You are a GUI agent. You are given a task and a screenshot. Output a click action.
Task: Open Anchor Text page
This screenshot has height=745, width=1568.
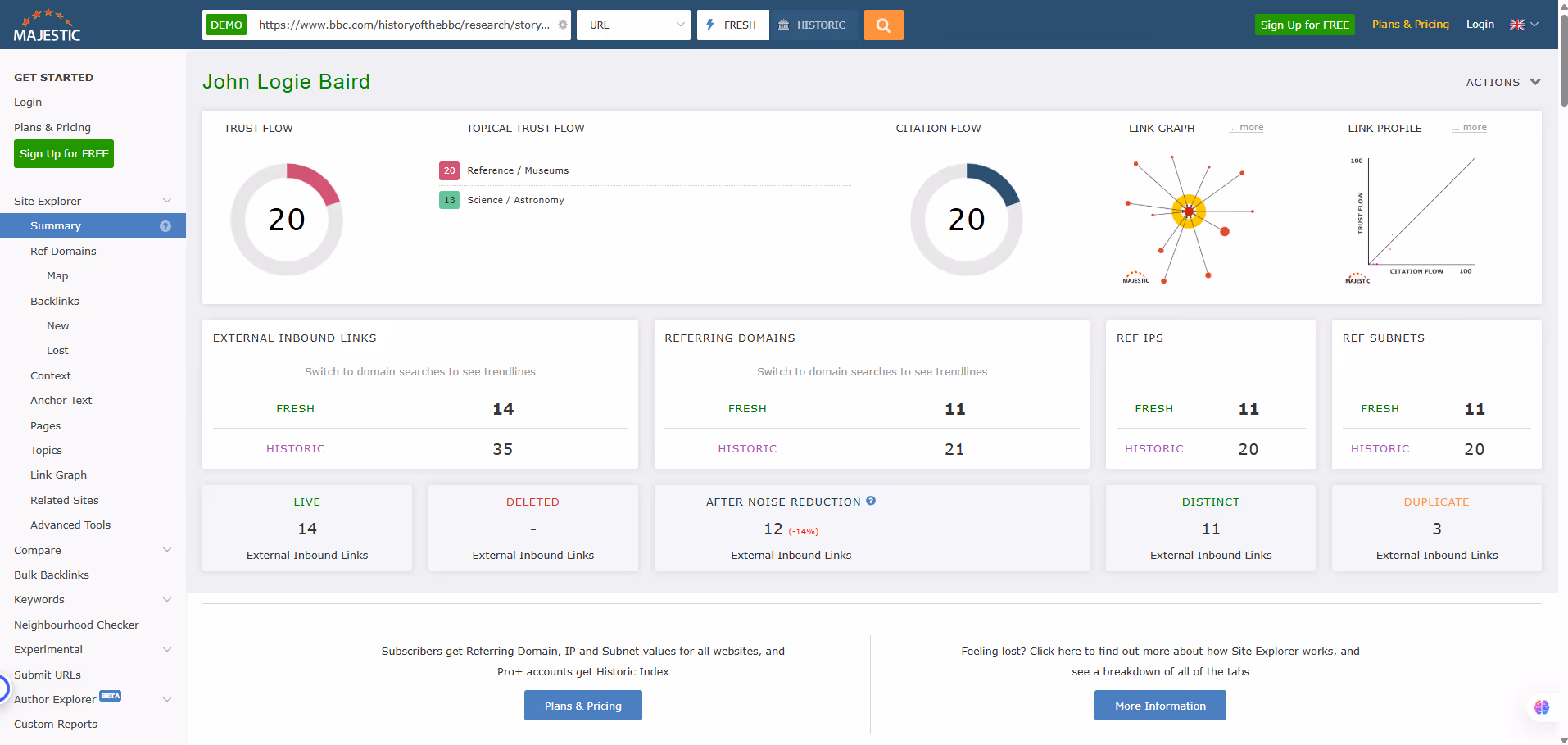[61, 400]
